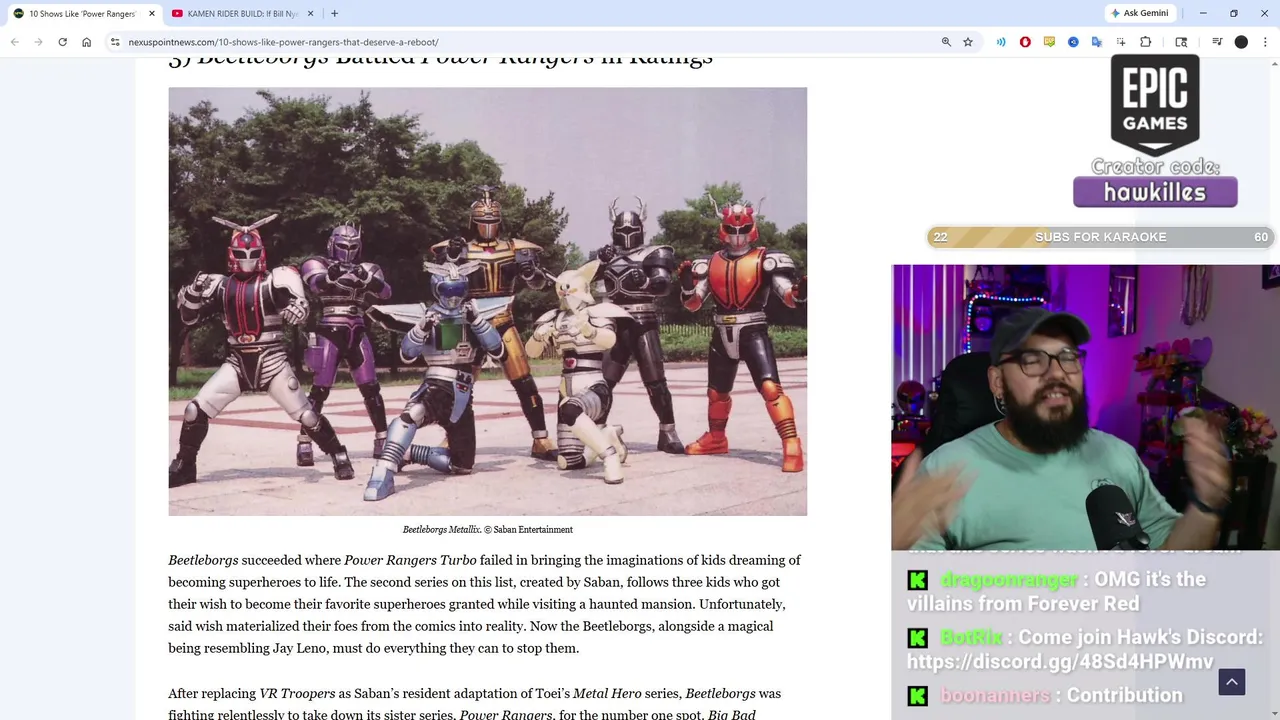Open the Chrome three-dot menu
This screenshot has width=1280, height=720.
pos(1265,42)
